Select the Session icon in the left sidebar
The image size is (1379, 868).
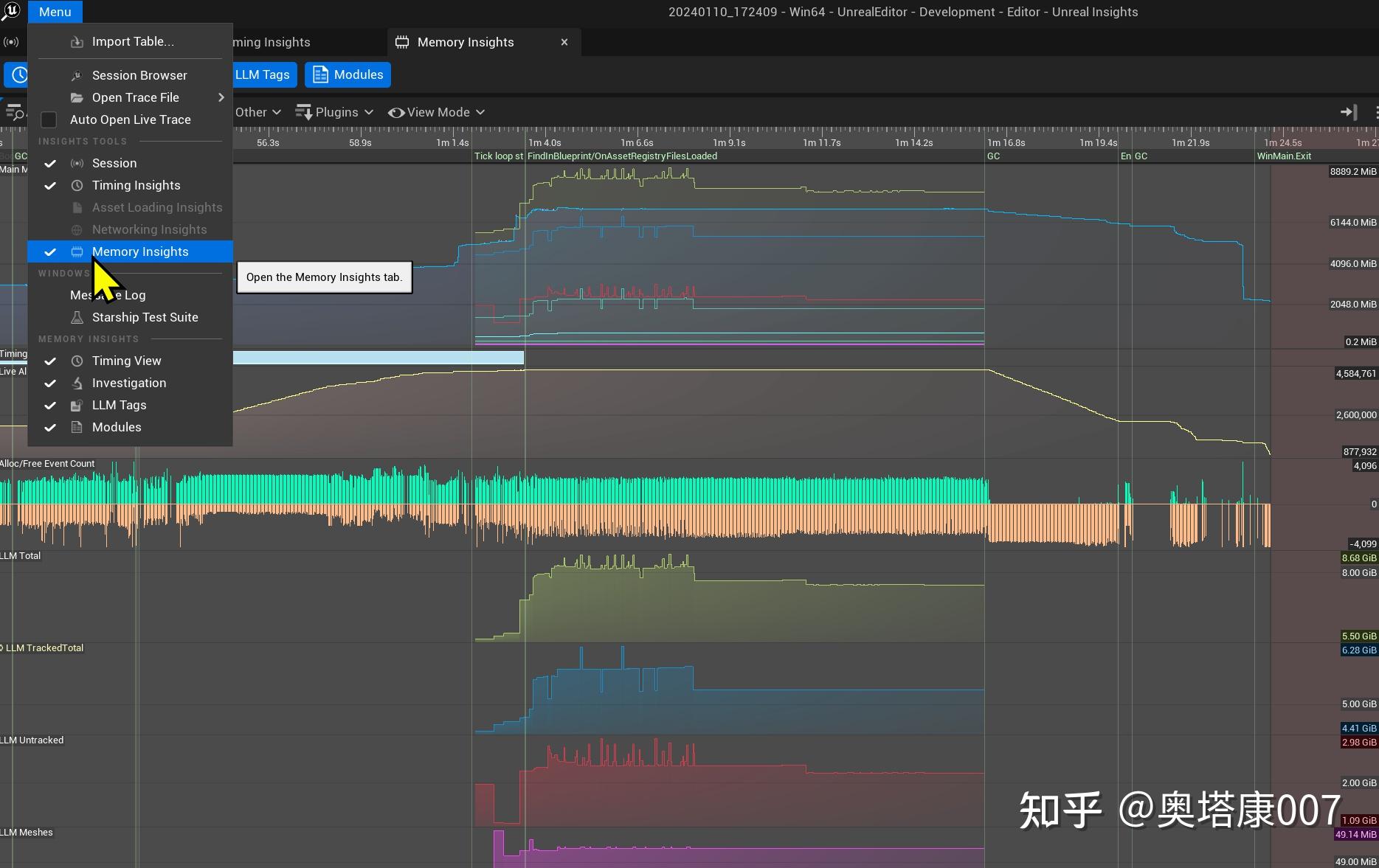(x=12, y=42)
